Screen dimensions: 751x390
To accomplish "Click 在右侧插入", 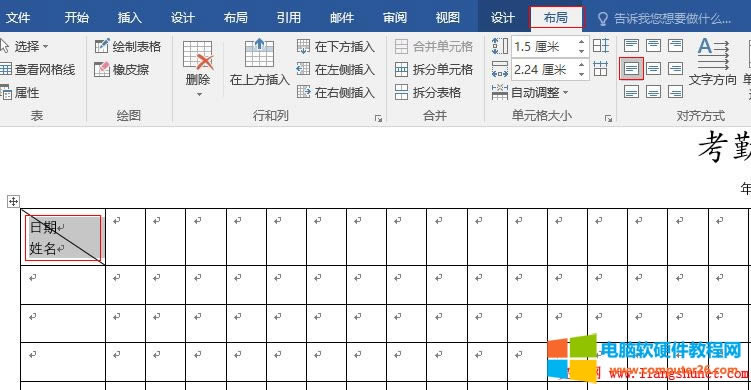I will coord(335,92).
